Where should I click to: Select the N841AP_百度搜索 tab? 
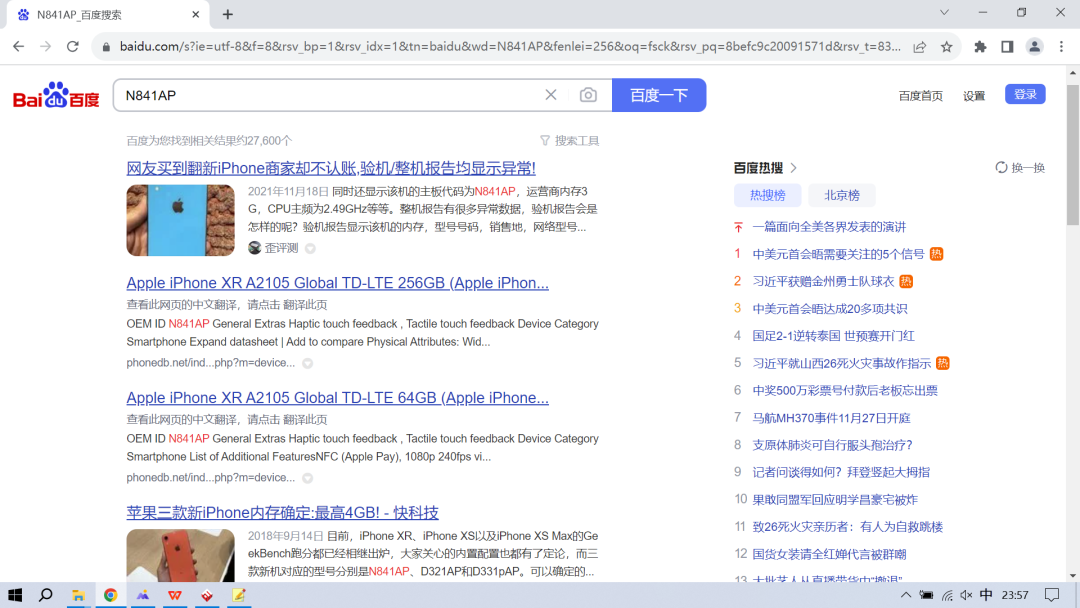click(x=107, y=14)
